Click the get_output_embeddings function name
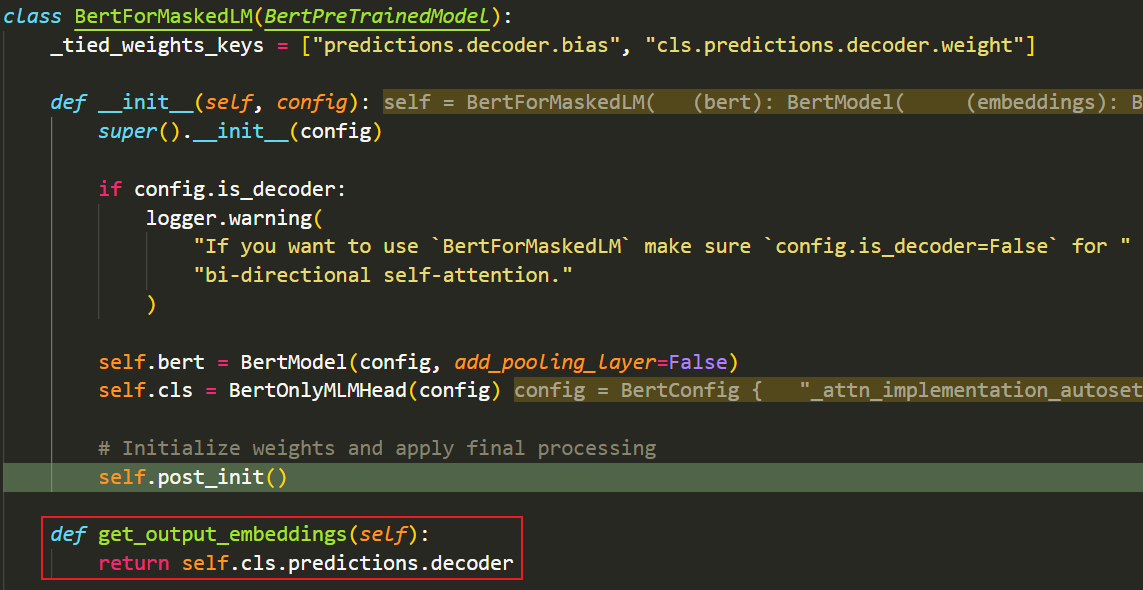The width and height of the screenshot is (1143, 590). [222, 535]
